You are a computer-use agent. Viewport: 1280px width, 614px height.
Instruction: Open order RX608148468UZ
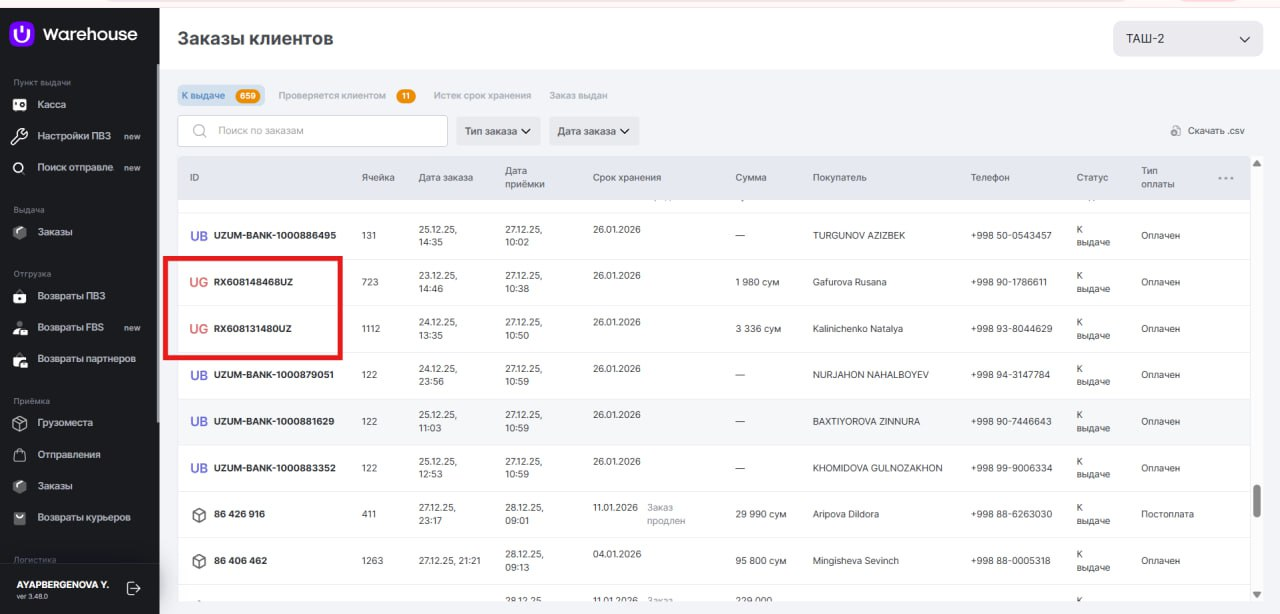click(253, 282)
